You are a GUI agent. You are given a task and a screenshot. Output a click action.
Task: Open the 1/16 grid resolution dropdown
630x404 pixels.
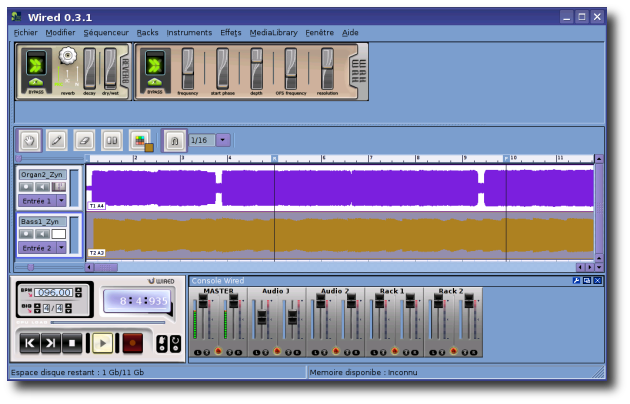(x=222, y=141)
